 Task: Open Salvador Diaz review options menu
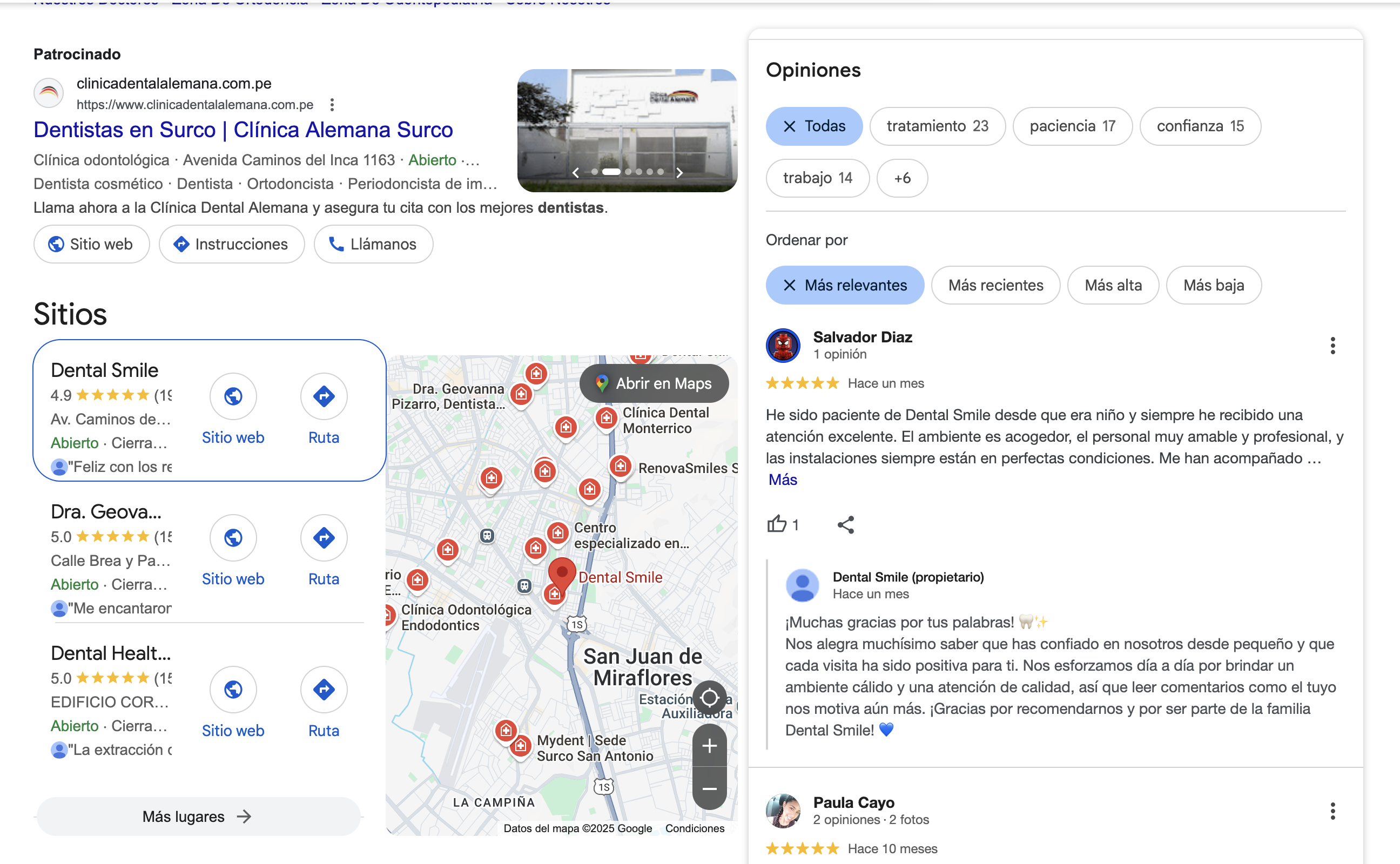click(1332, 346)
